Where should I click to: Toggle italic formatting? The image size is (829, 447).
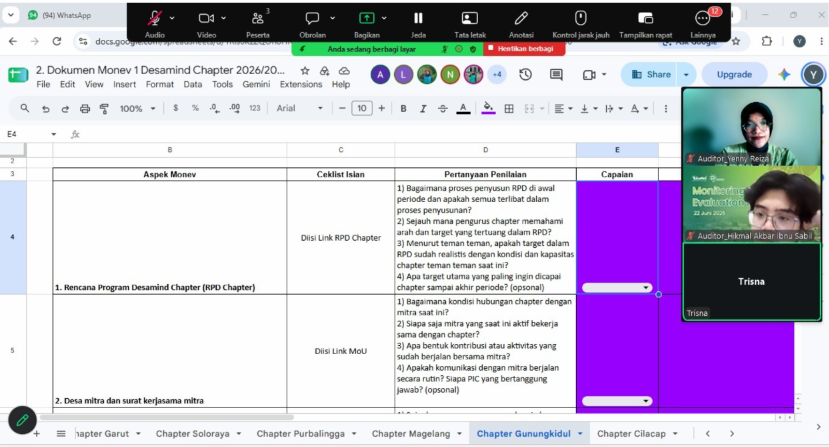[x=423, y=108]
